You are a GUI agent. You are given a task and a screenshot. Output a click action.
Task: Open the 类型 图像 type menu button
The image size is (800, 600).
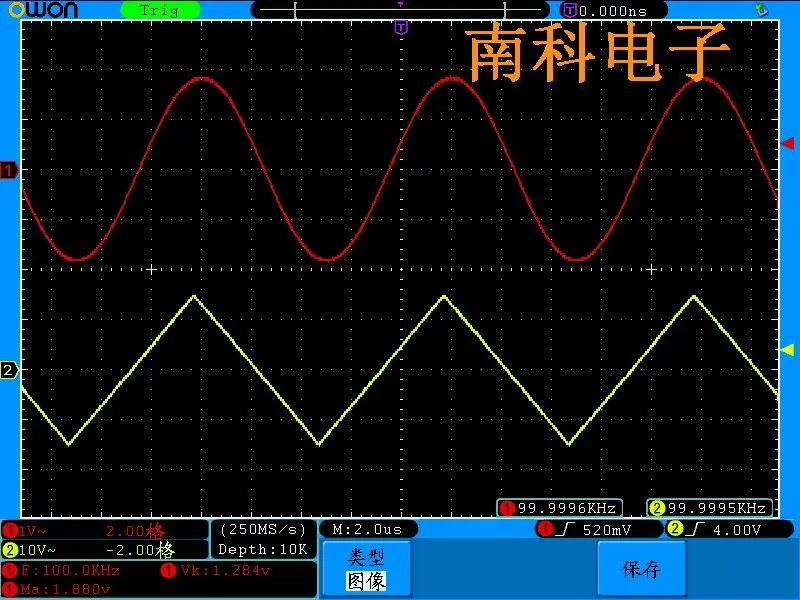click(367, 568)
